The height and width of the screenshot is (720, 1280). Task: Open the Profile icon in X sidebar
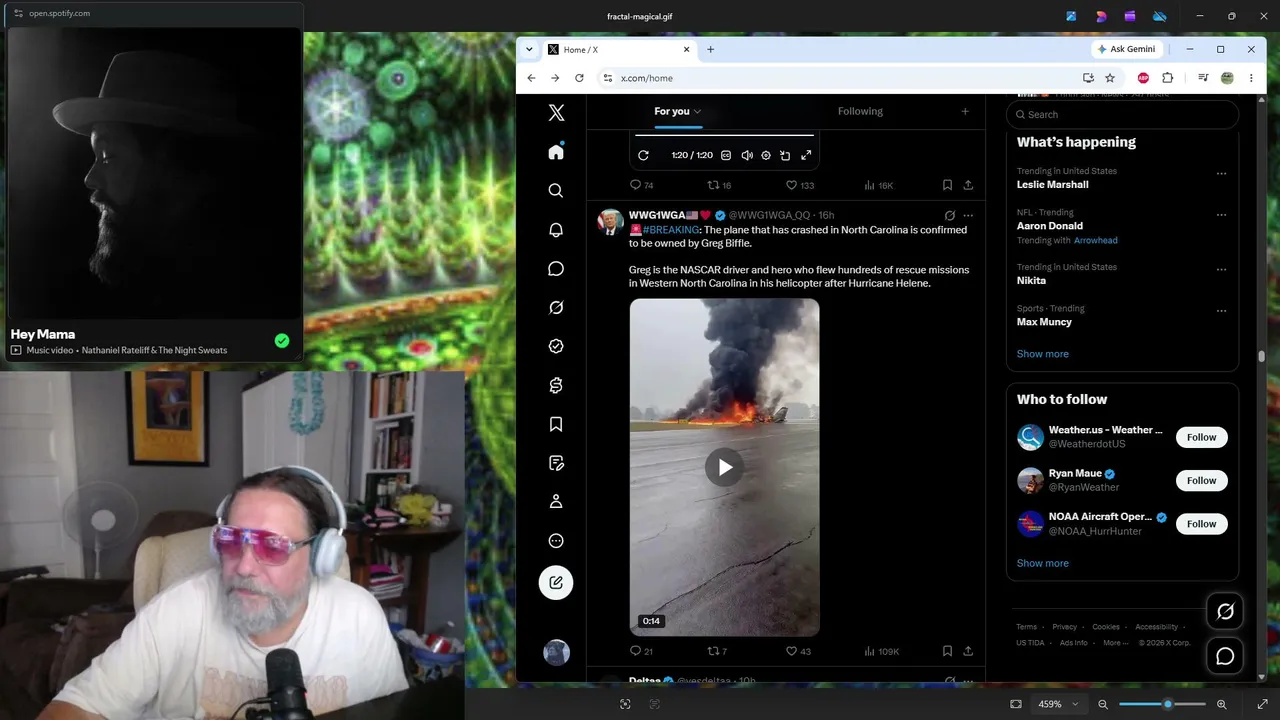556,502
